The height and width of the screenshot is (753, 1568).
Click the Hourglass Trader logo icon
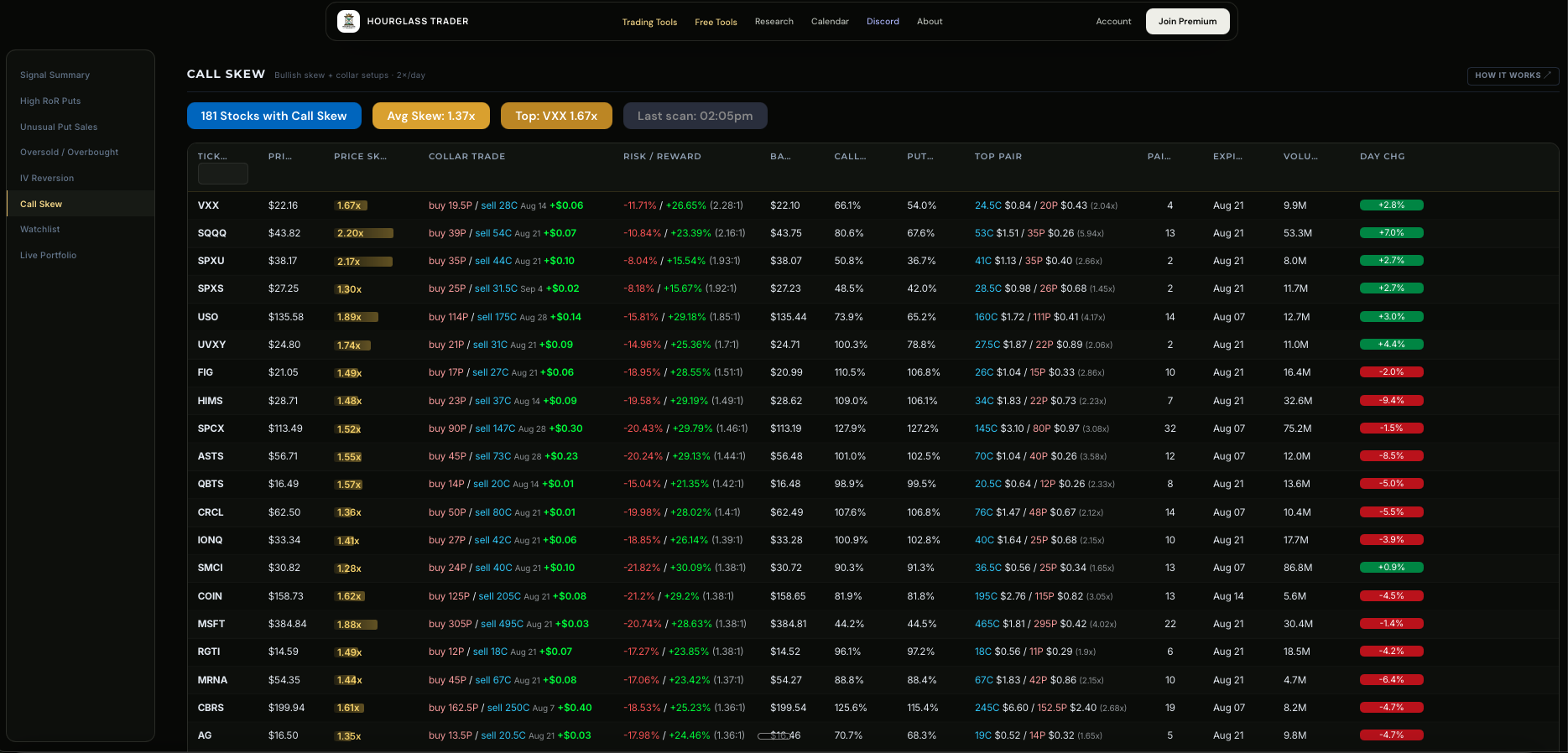tap(348, 21)
